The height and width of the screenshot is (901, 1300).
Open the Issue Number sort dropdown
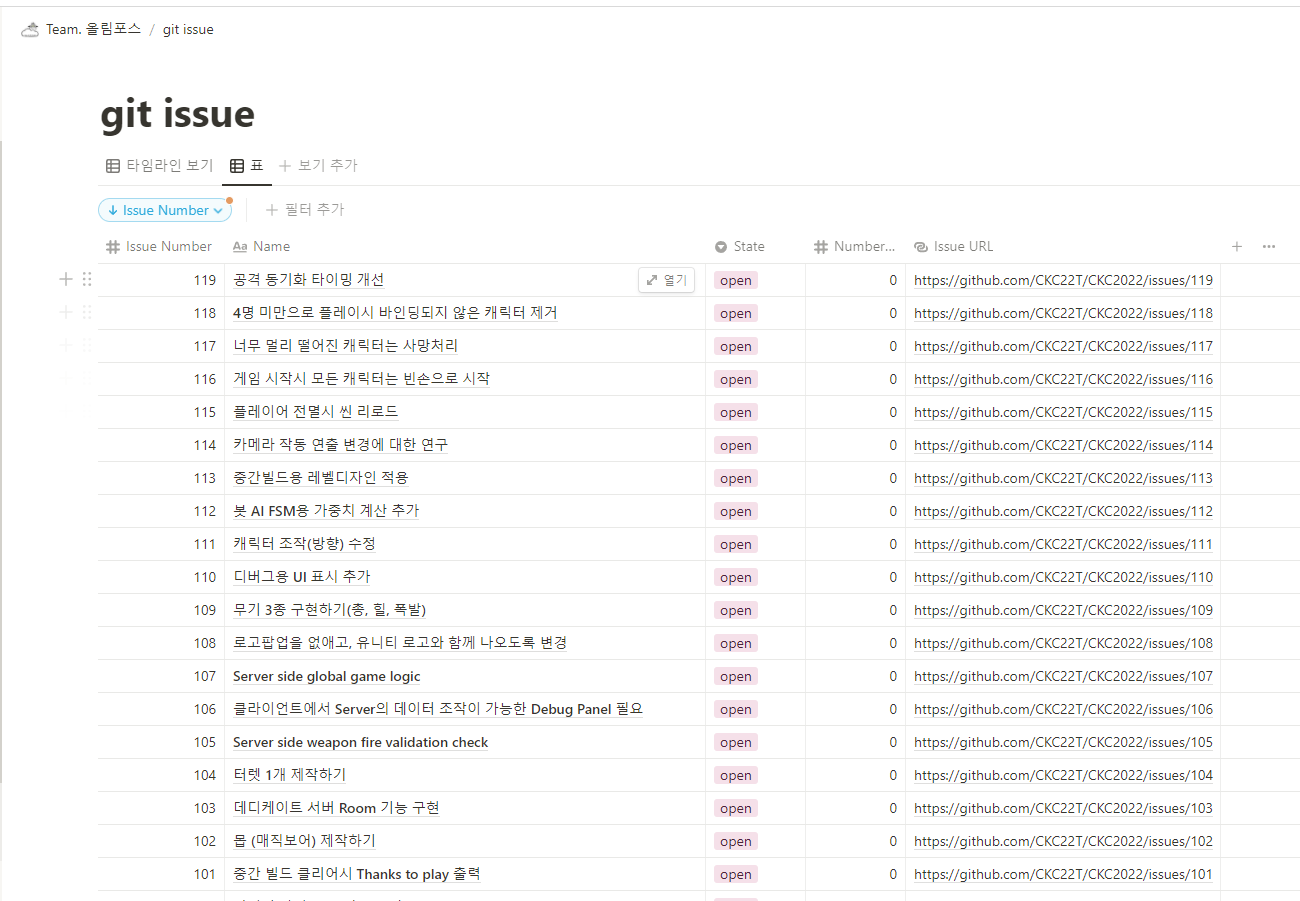pos(165,211)
